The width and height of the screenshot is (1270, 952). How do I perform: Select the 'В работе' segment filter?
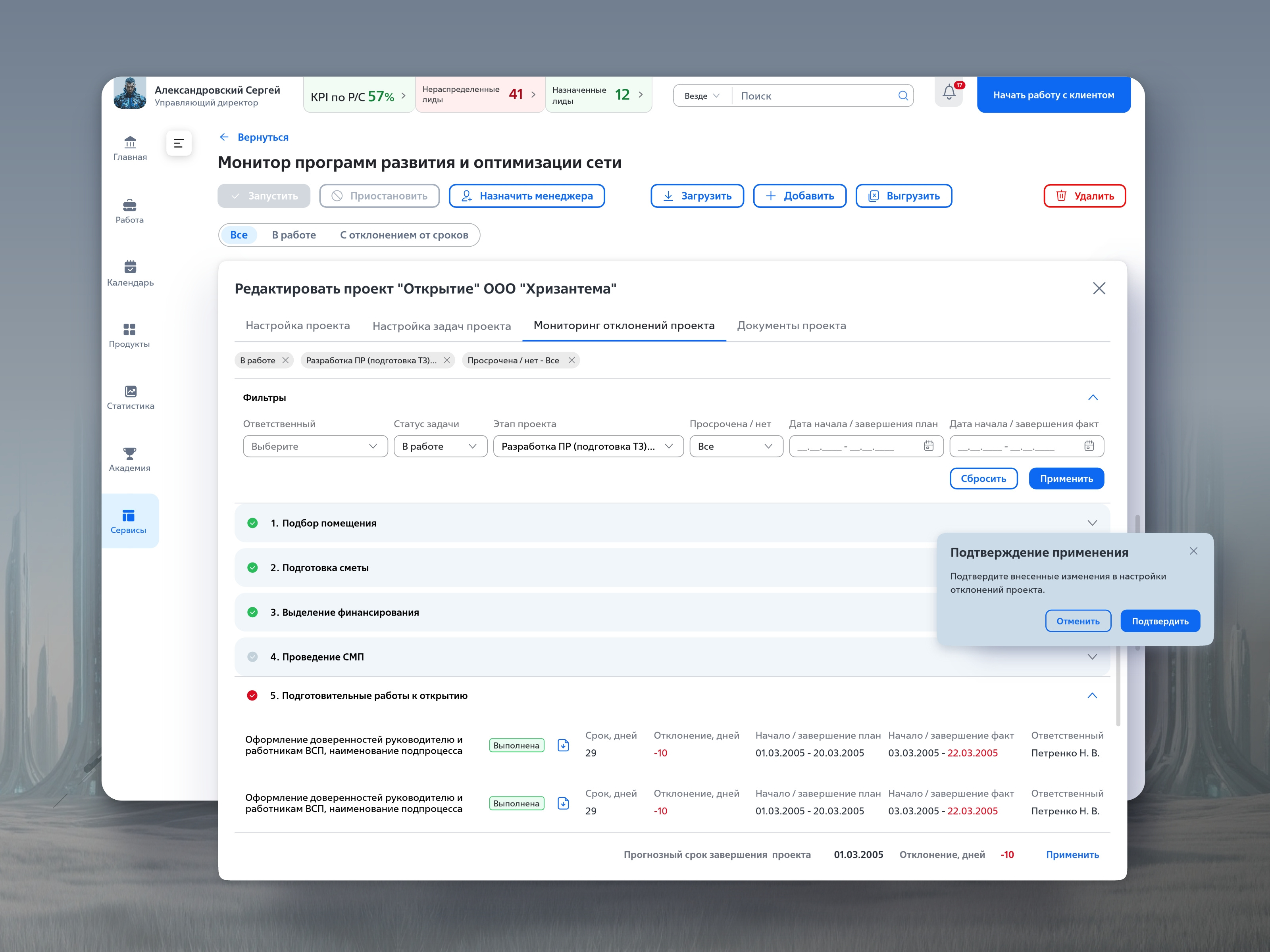[x=294, y=235]
